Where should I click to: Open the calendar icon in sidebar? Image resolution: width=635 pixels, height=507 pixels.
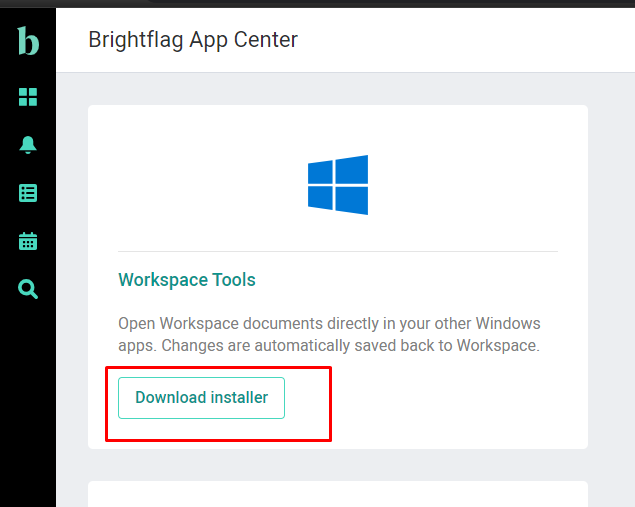(28, 241)
